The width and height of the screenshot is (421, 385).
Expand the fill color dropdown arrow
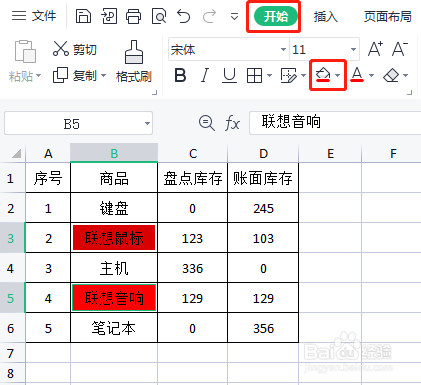(x=338, y=76)
